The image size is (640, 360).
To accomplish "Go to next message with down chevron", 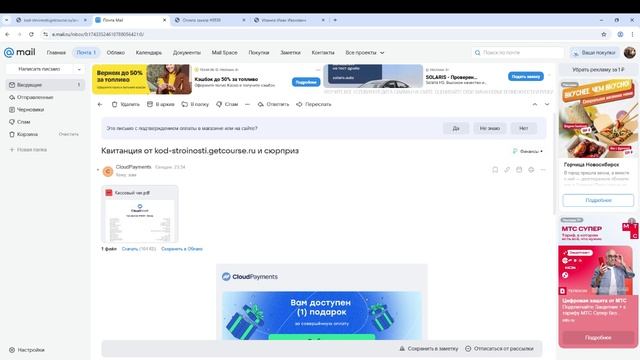I will 547,104.
